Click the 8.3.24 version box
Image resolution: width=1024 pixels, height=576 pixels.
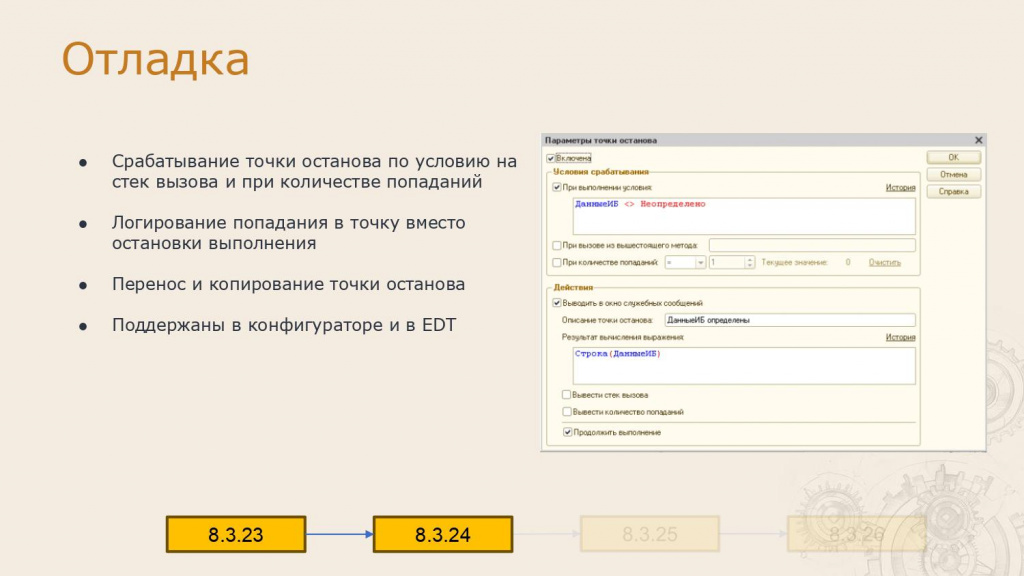coord(443,534)
